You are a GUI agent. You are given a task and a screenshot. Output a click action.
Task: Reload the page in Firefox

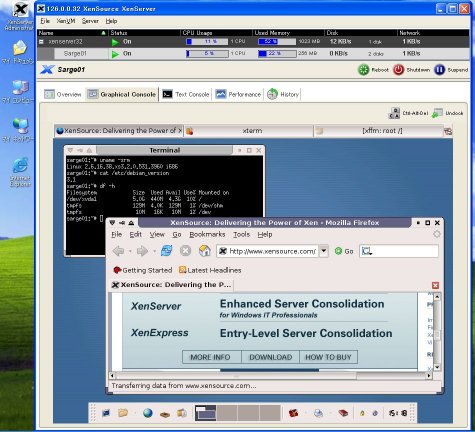pos(166,251)
